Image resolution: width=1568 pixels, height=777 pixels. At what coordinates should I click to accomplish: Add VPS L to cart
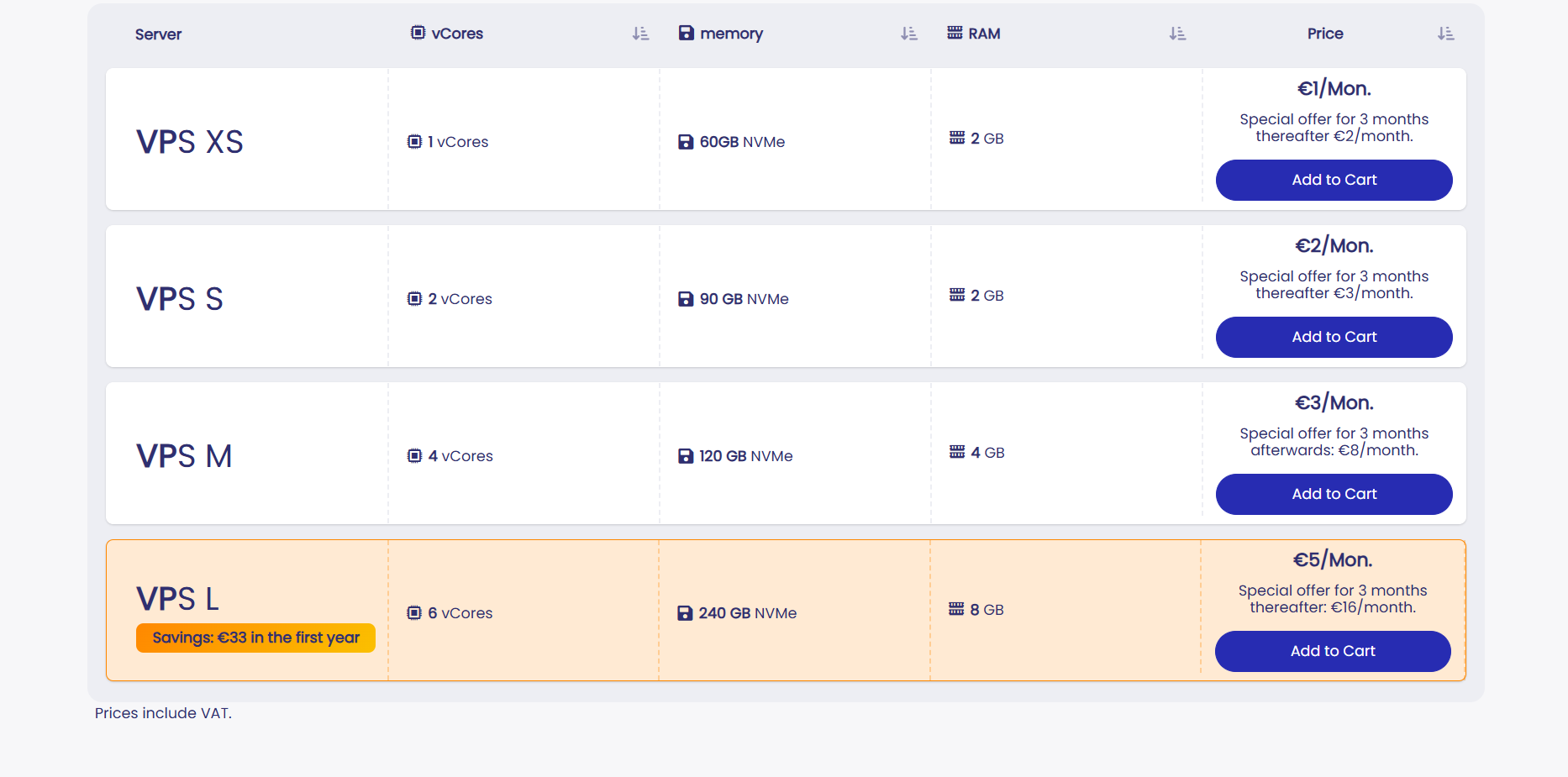[x=1333, y=651]
